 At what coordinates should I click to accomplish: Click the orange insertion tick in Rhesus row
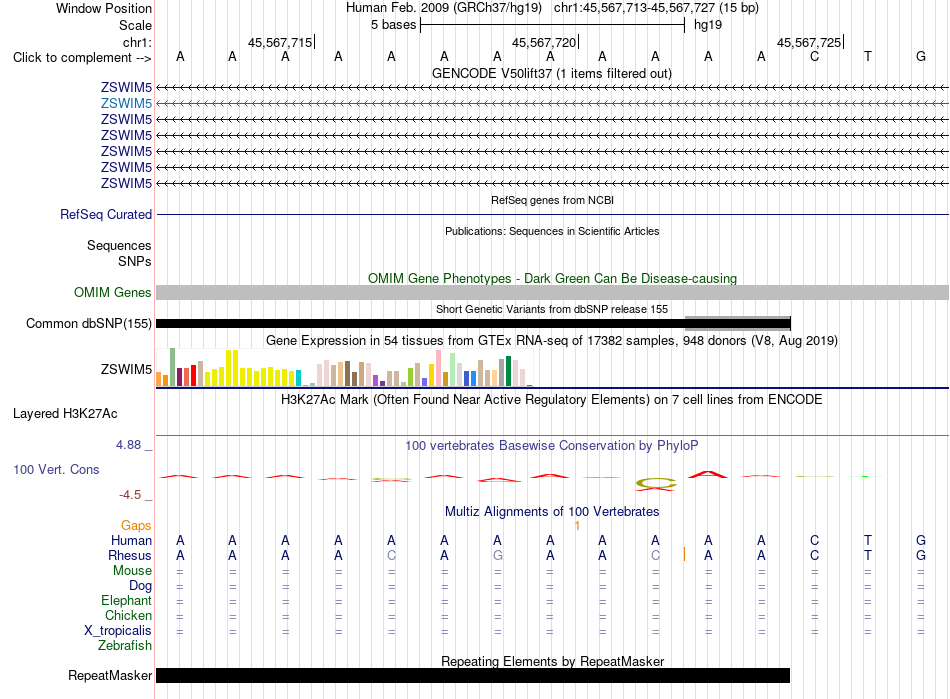pos(685,554)
